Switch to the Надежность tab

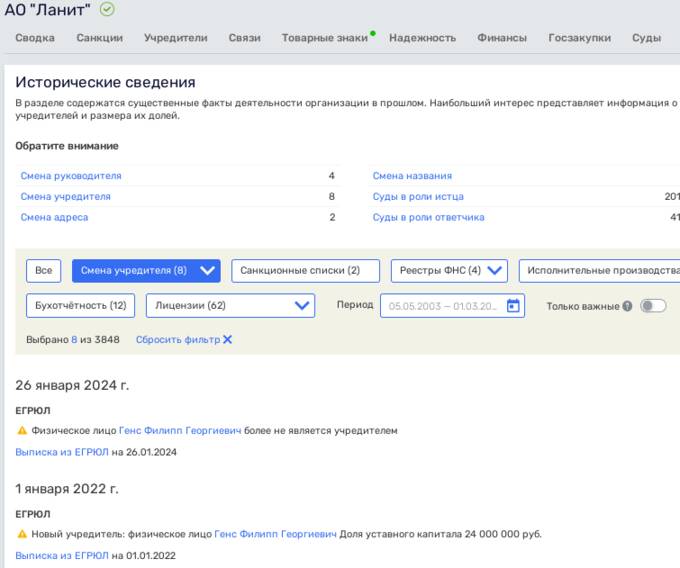click(x=422, y=38)
